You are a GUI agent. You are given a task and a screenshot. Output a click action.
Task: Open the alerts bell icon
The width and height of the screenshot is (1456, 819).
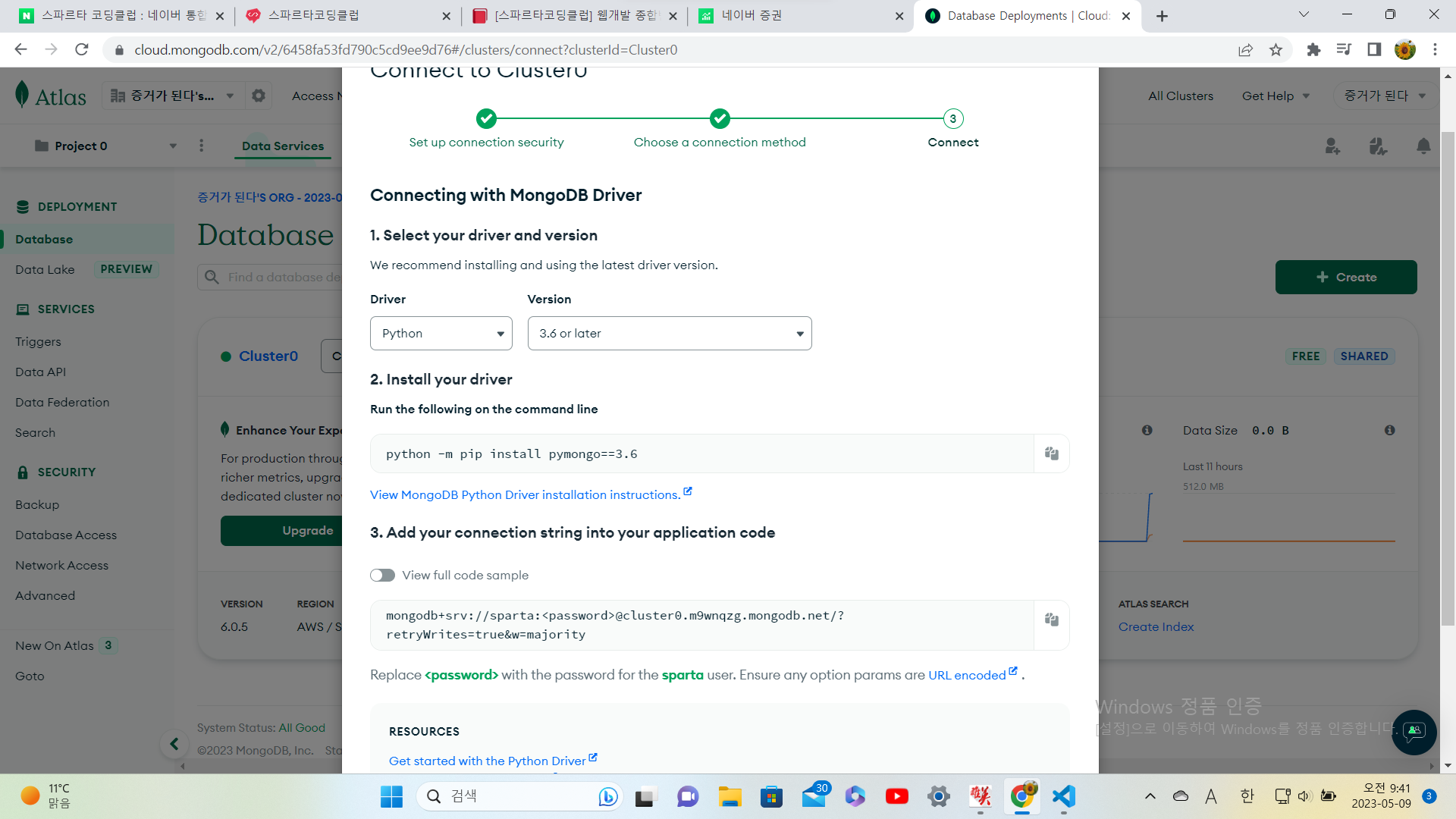(x=1423, y=146)
